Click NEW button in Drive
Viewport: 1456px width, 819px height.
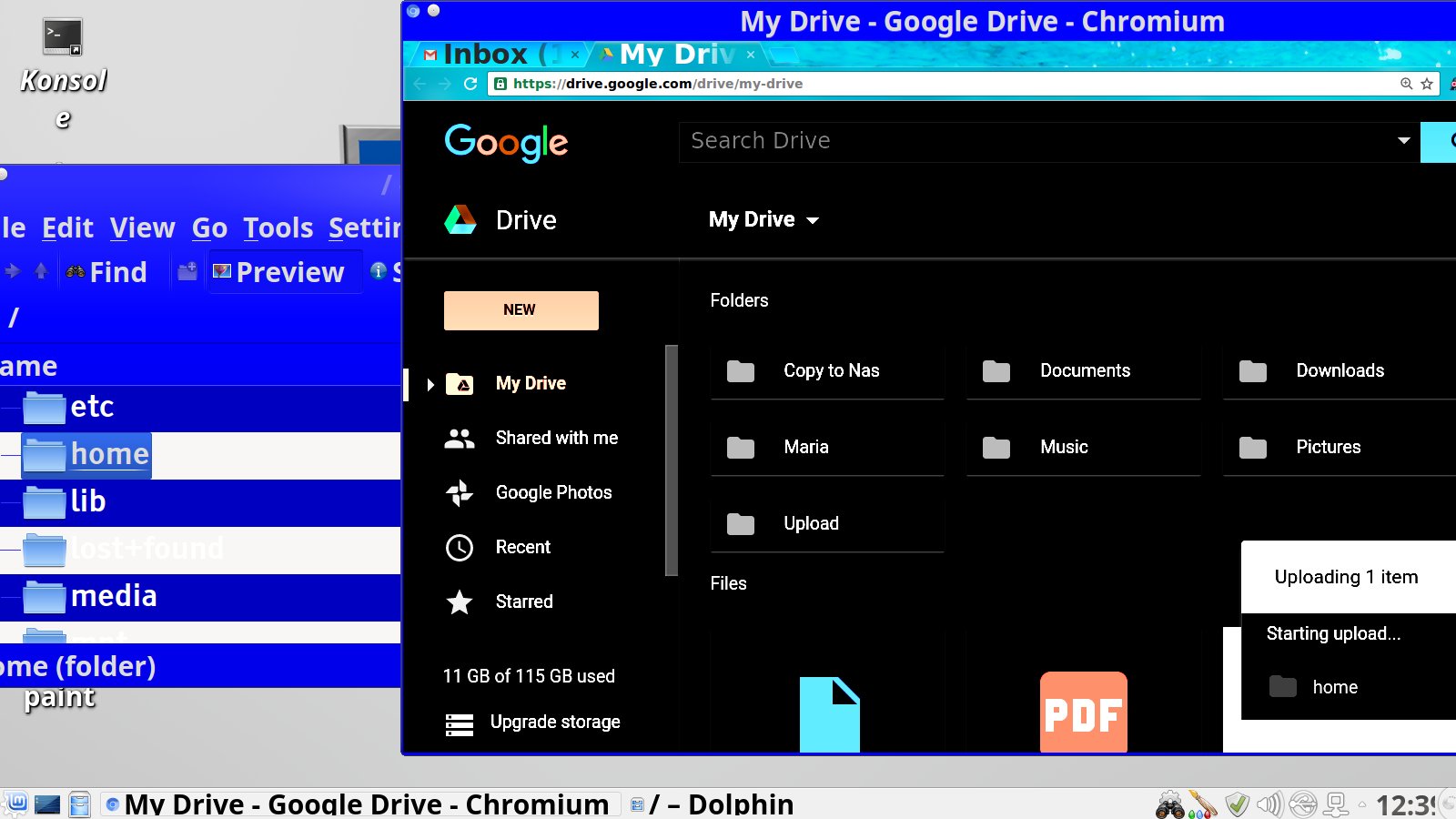coord(521,310)
